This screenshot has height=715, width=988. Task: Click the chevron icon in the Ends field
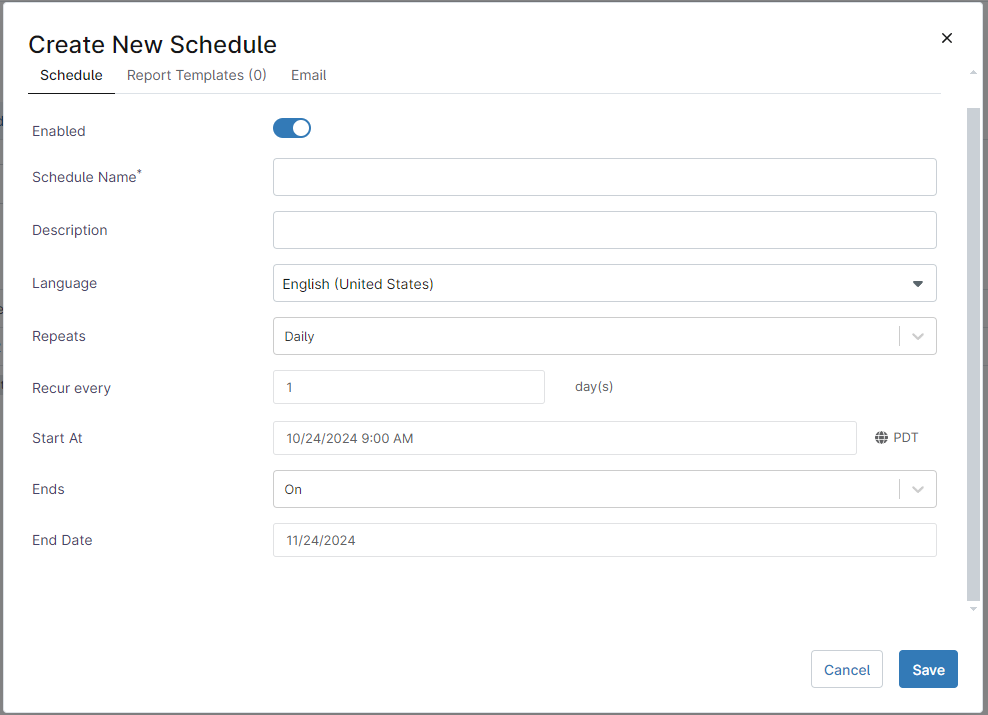point(917,489)
